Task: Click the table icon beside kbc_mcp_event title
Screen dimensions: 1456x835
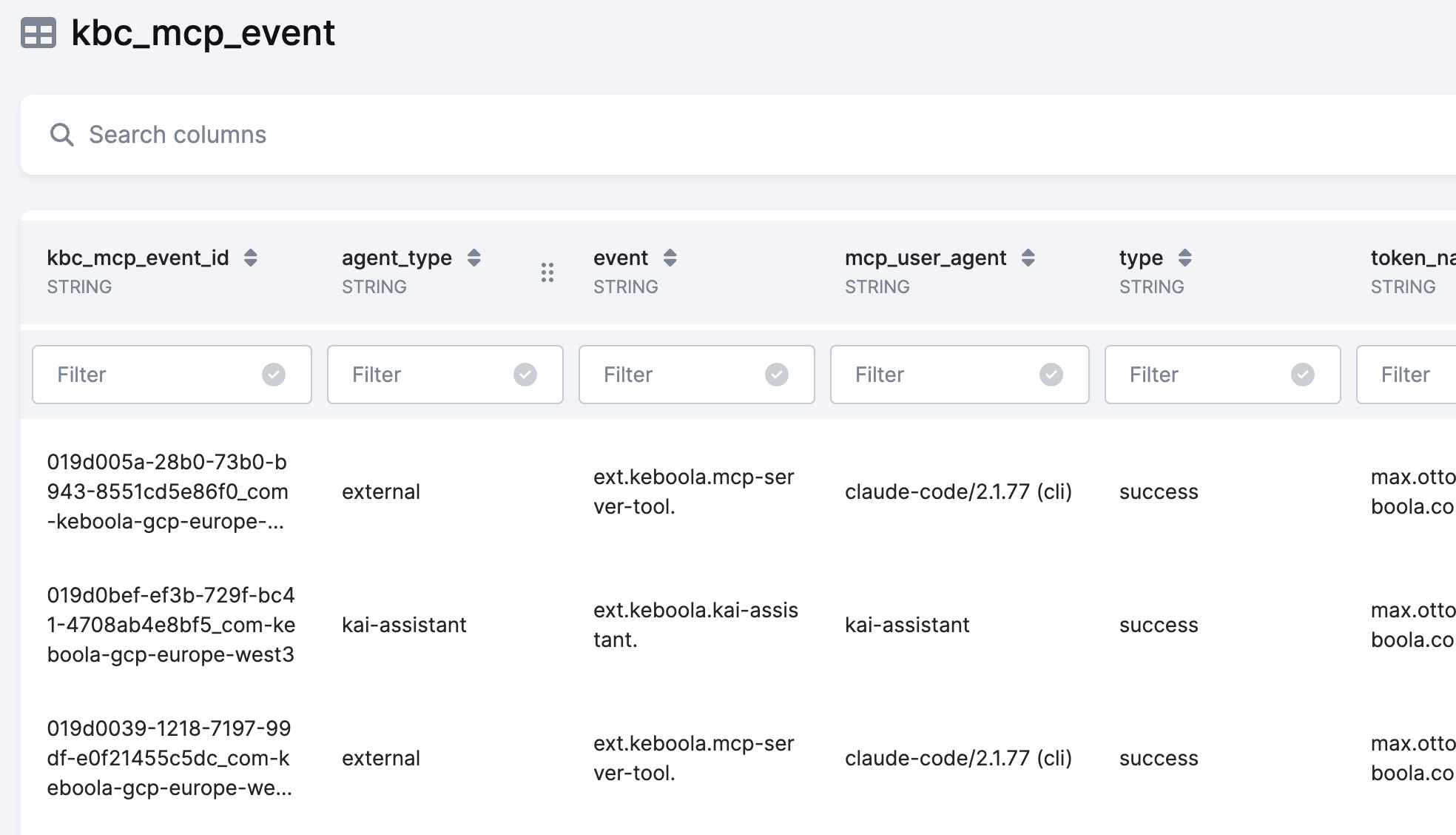Action: [x=38, y=33]
